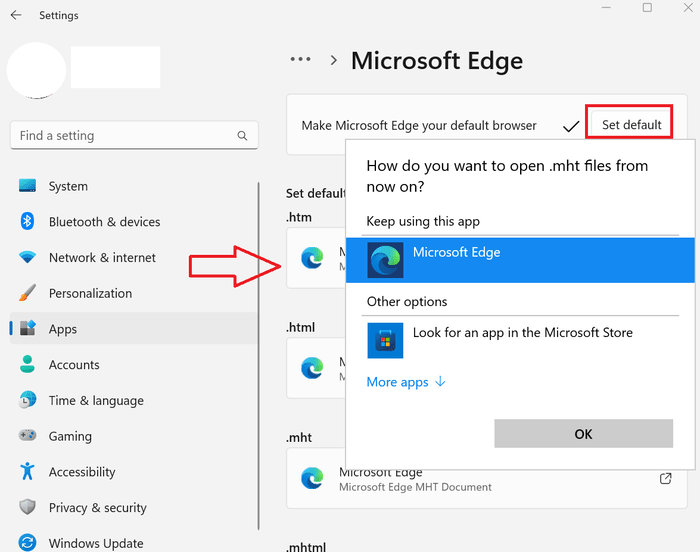Choose Look for an app in Microsoft Store
This screenshot has height=552, width=700.
[520, 340]
